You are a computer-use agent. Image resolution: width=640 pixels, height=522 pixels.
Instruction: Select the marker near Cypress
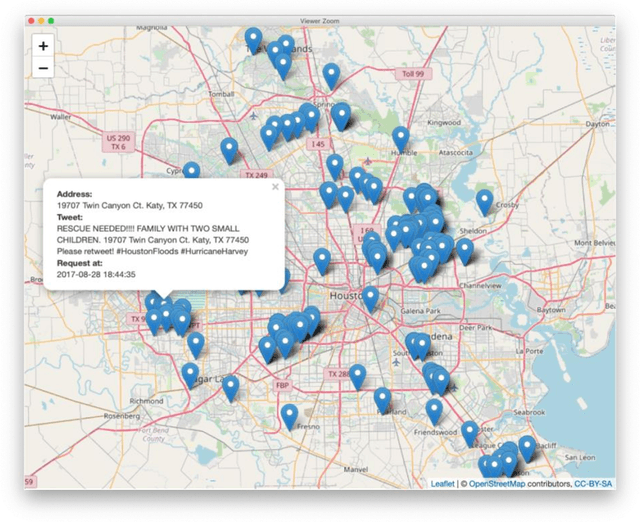[x=191, y=173]
